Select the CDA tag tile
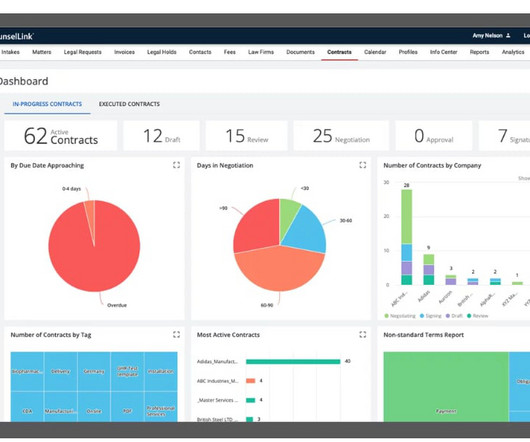 (x=27, y=407)
